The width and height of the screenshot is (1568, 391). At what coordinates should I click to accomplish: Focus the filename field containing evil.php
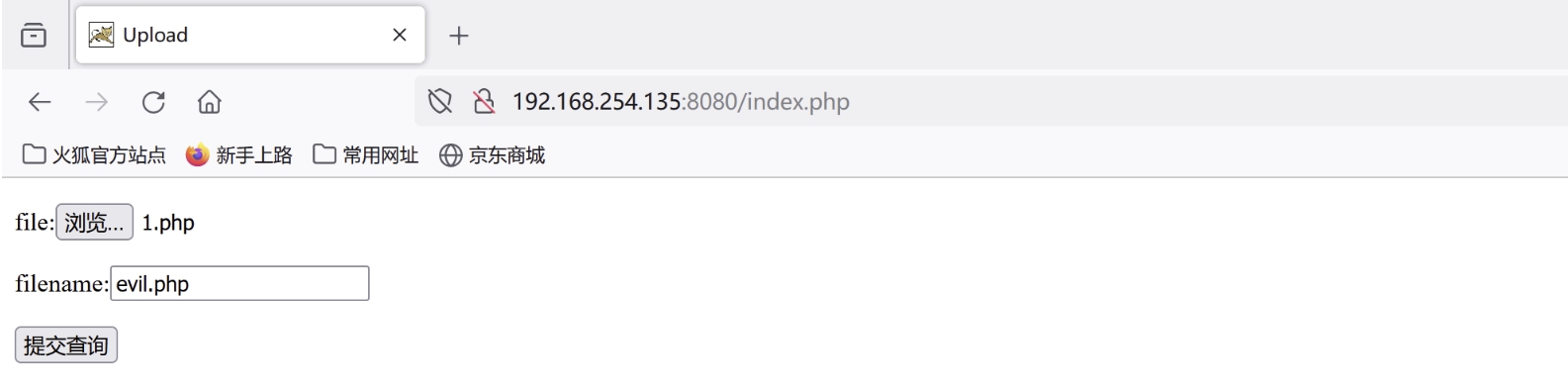(x=239, y=284)
